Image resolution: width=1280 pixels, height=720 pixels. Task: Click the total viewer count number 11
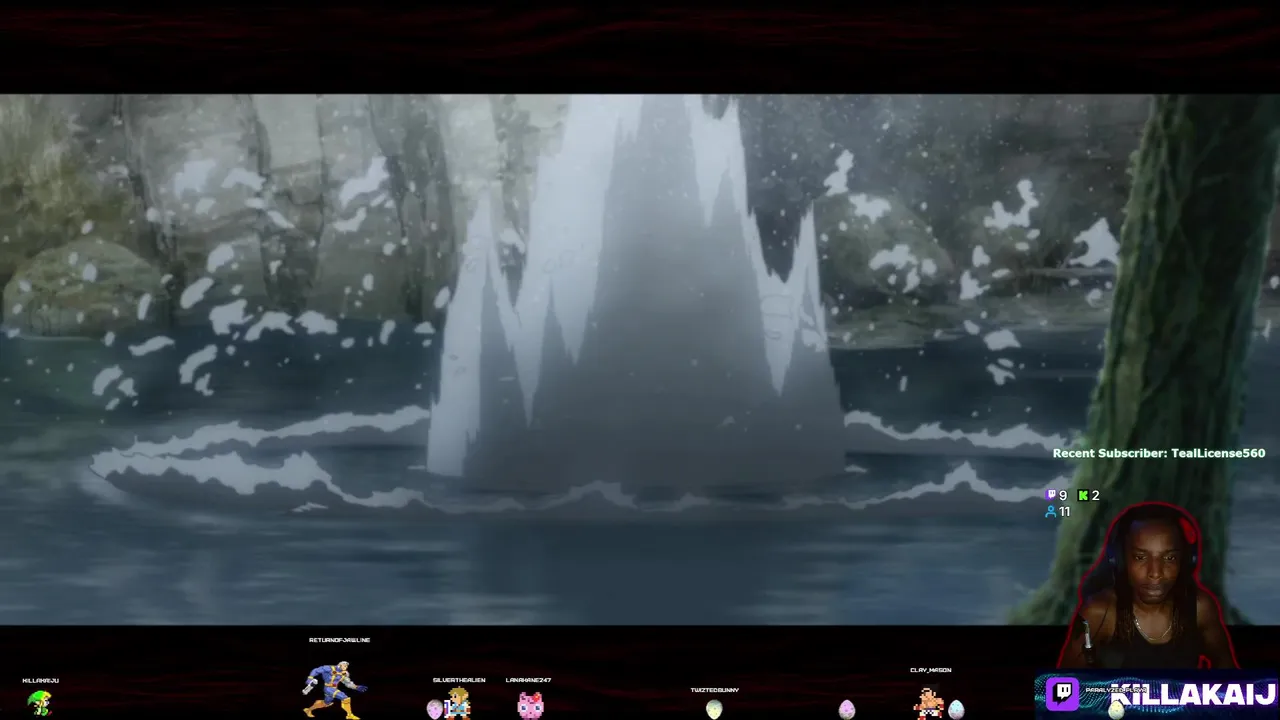(x=1064, y=511)
